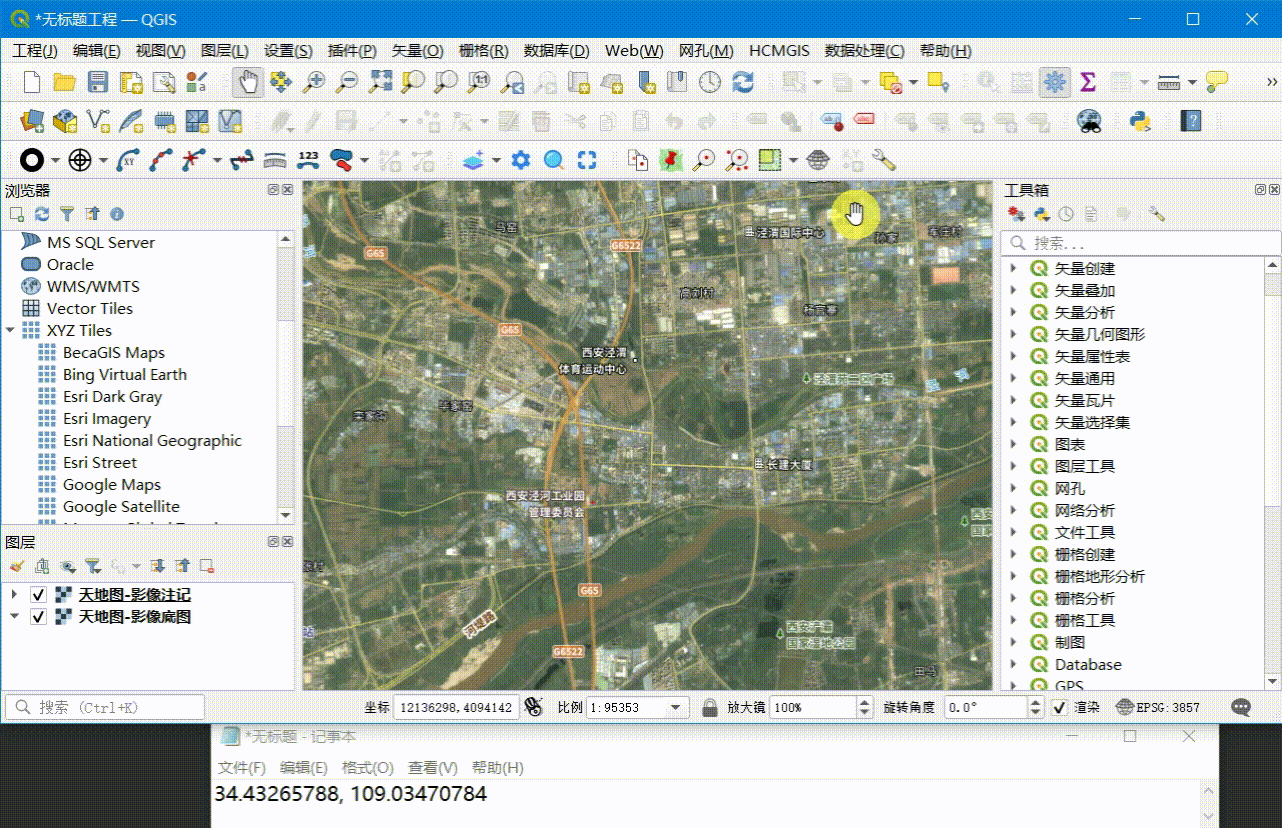Toggle visibility of 天地图-影像底图 layer
Image resolution: width=1282 pixels, height=828 pixels.
click(39, 617)
